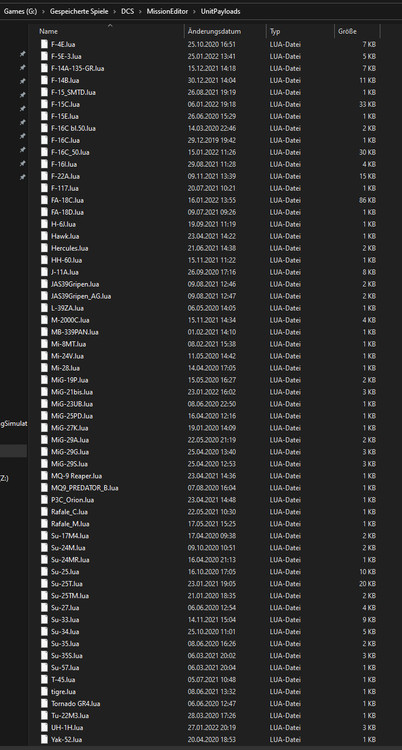Click the file icon of F-14B.lua
402x750 pixels.
(45, 80)
